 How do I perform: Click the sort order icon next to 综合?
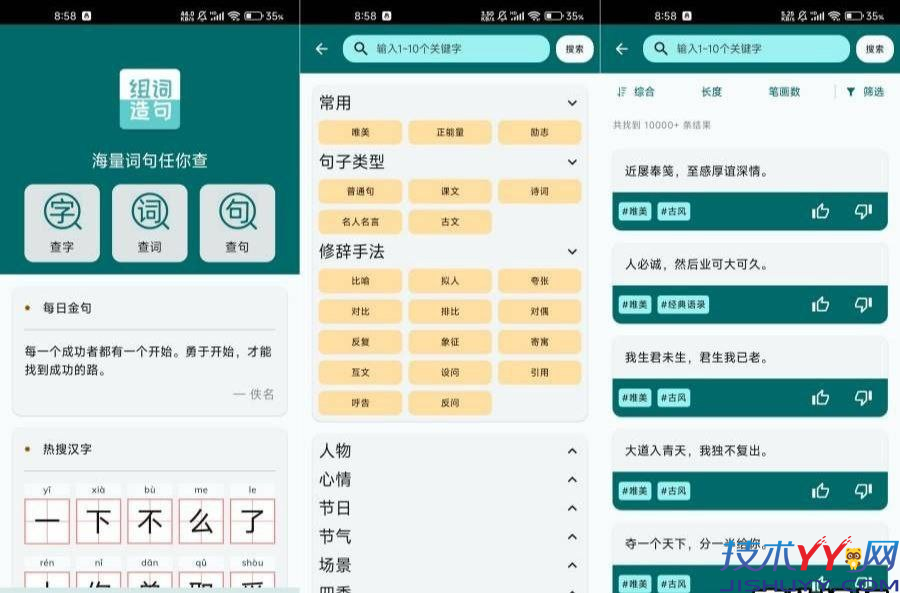click(620, 91)
